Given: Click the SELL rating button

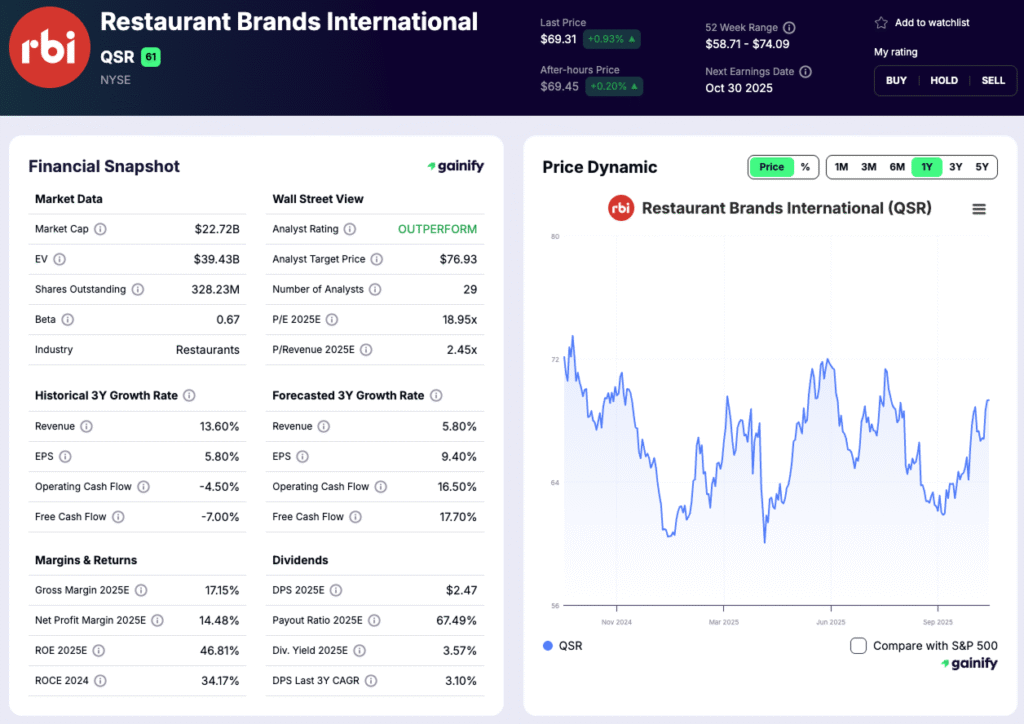Looking at the screenshot, I should (991, 80).
